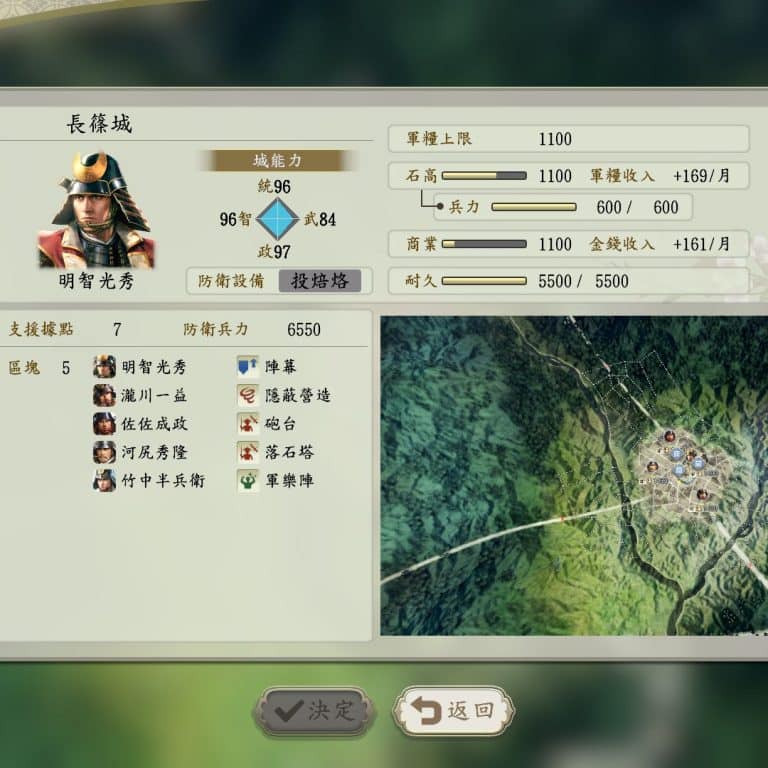The height and width of the screenshot is (768, 768).
Task: Click the 石高 progress bar
Action: tap(484, 176)
